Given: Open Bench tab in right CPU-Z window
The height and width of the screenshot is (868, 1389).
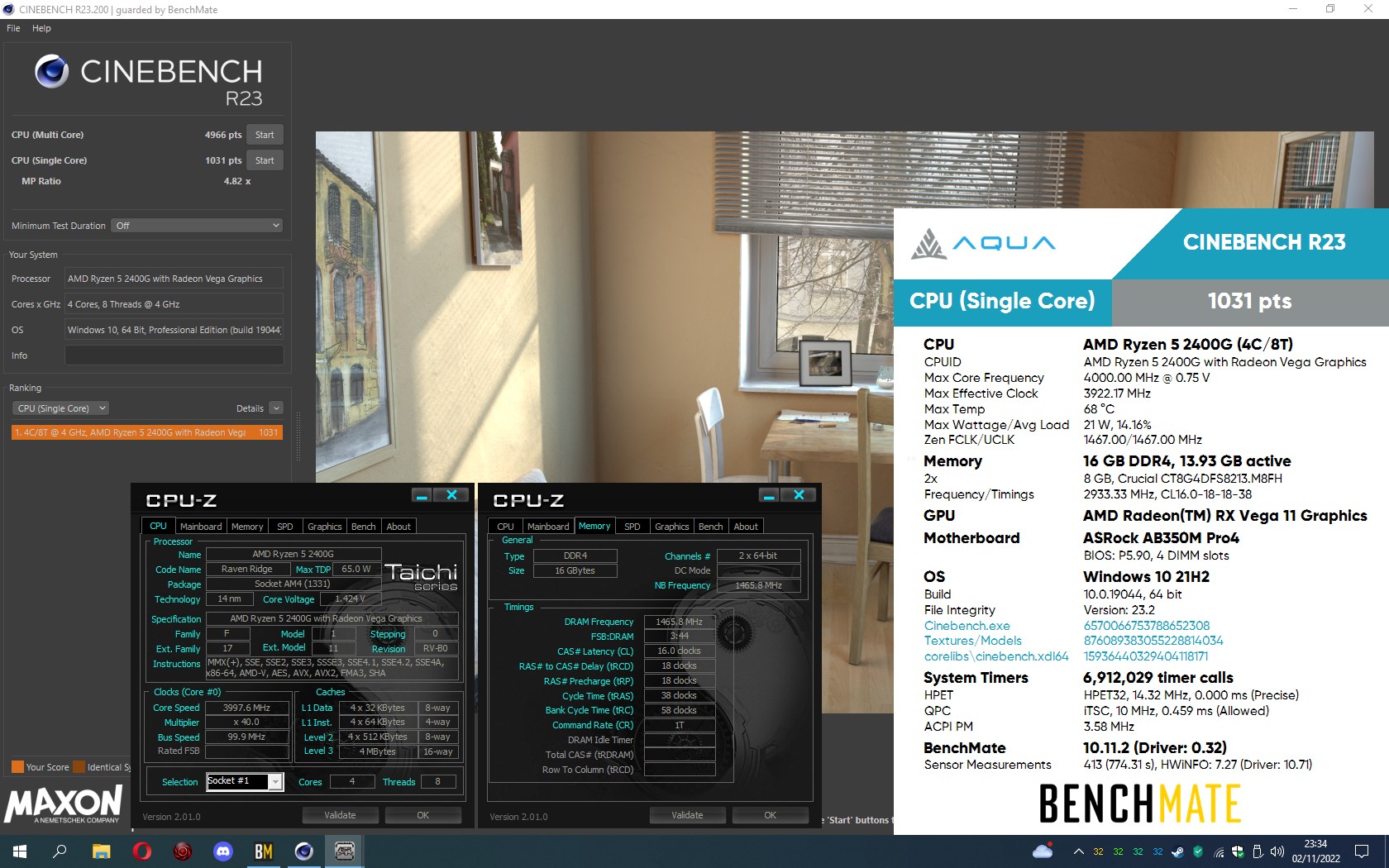Looking at the screenshot, I should tap(711, 527).
